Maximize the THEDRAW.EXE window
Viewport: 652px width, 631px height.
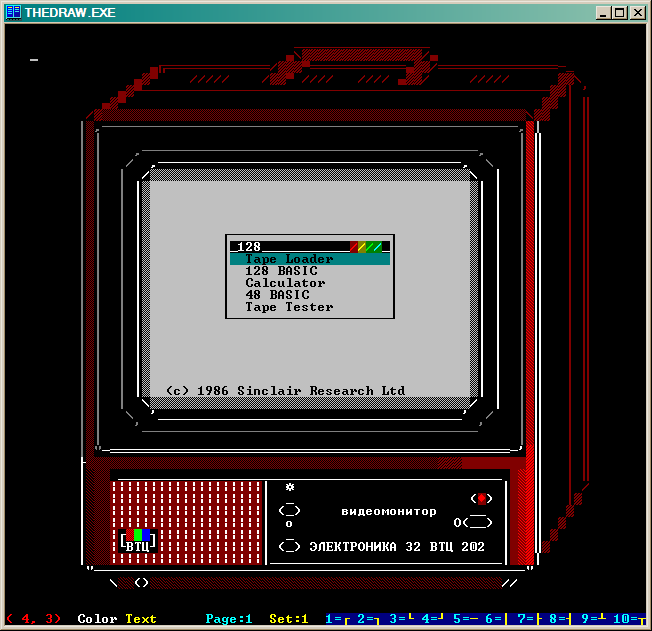620,13
